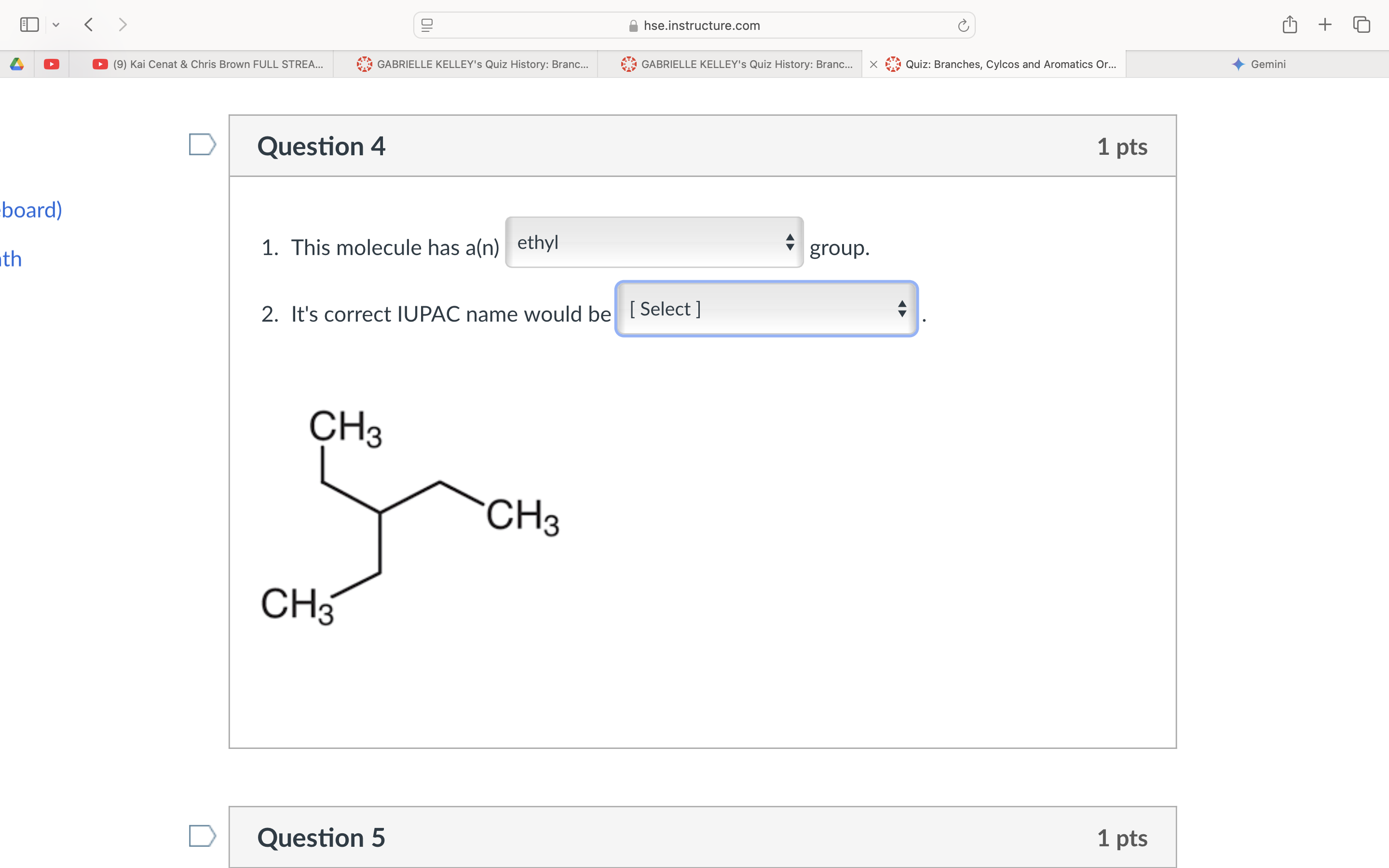Switch to Kai Cenat & Chris Brown tab
The height and width of the screenshot is (868, 1389).
click(x=201, y=64)
